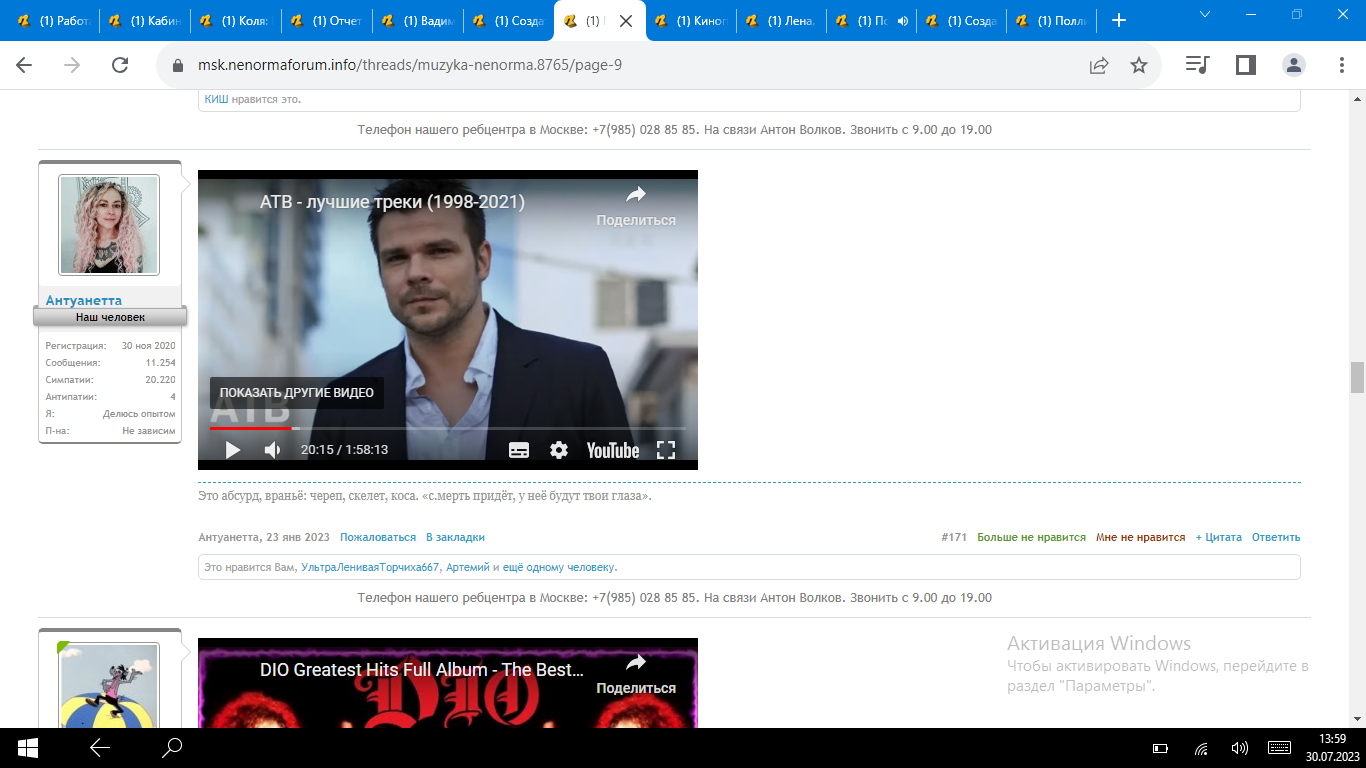Viewport: 1366px width, 768px height.
Task: Open the Артемий user link
Action: (x=468, y=567)
